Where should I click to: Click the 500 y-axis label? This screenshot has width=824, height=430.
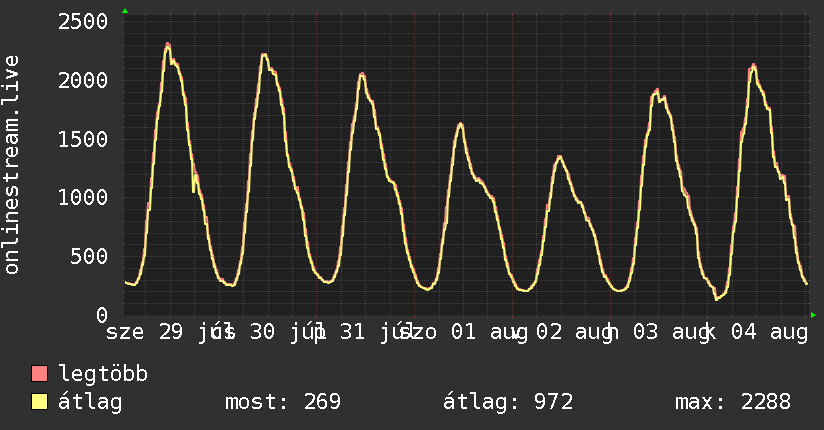pos(89,257)
